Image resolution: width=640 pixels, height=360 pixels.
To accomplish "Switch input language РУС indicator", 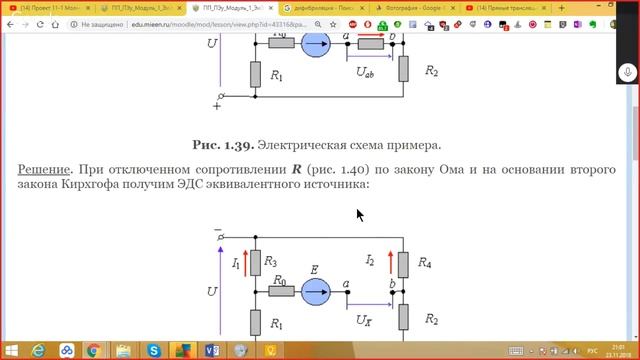I will pyautogui.click(x=592, y=351).
